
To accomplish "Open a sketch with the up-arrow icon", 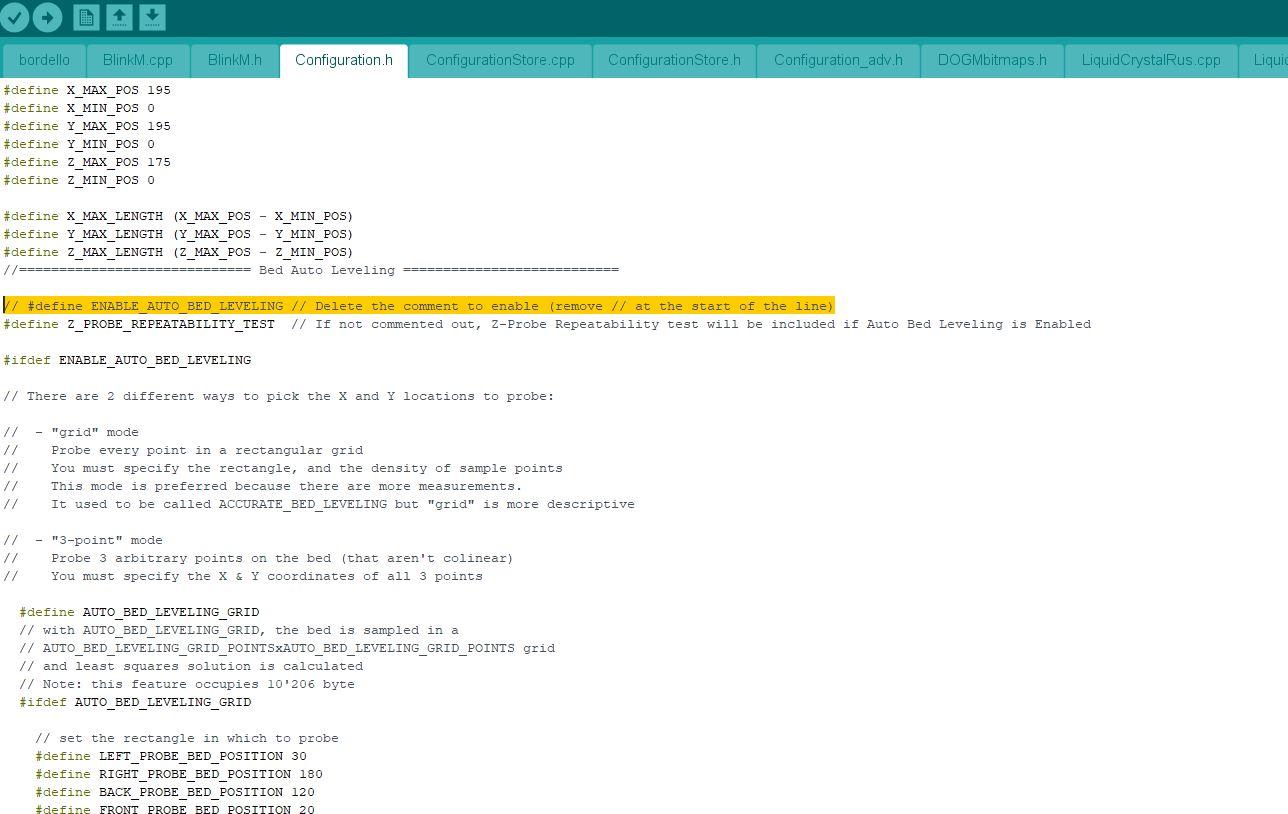I will click(x=119, y=17).
